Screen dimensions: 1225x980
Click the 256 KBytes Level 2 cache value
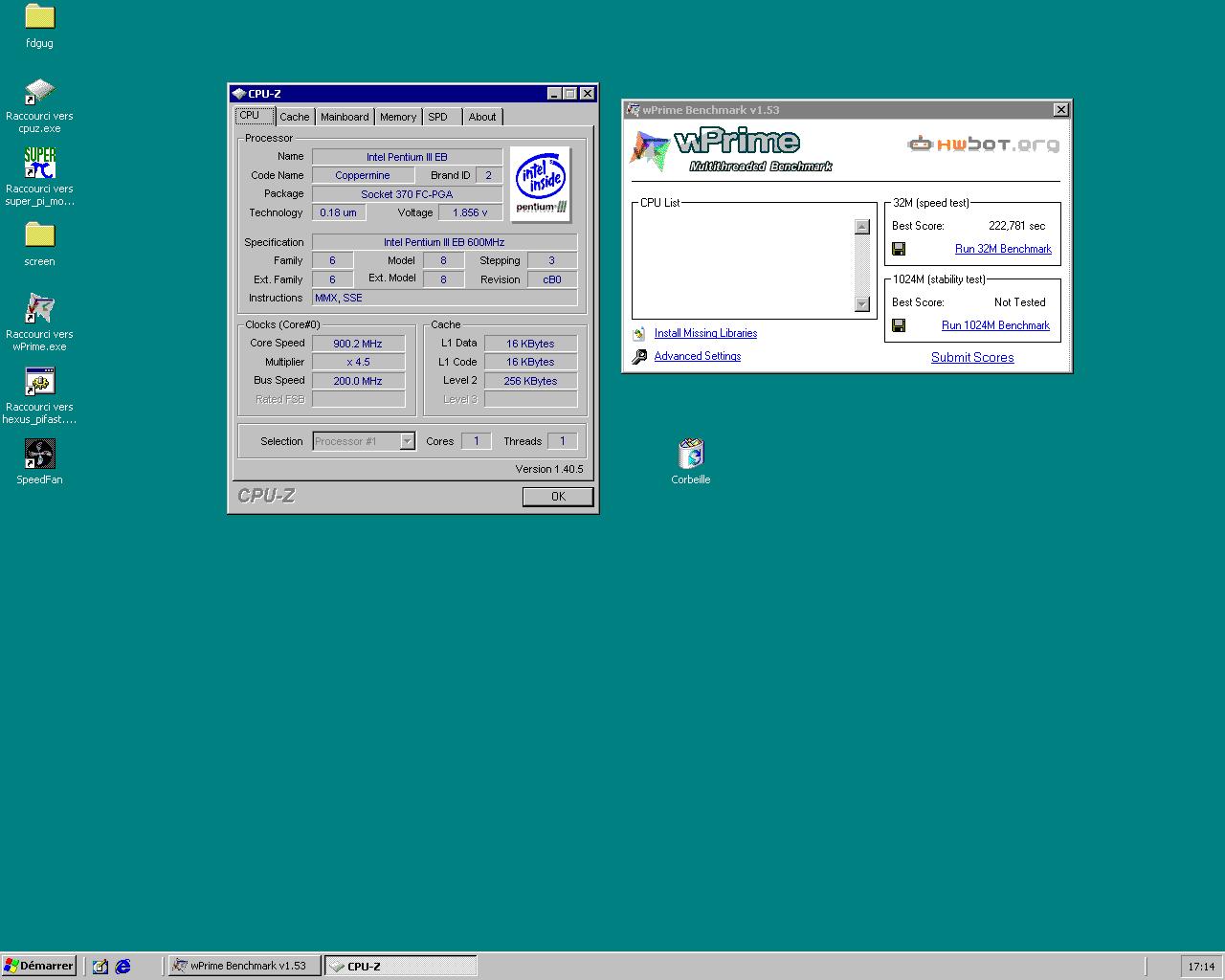[530, 381]
